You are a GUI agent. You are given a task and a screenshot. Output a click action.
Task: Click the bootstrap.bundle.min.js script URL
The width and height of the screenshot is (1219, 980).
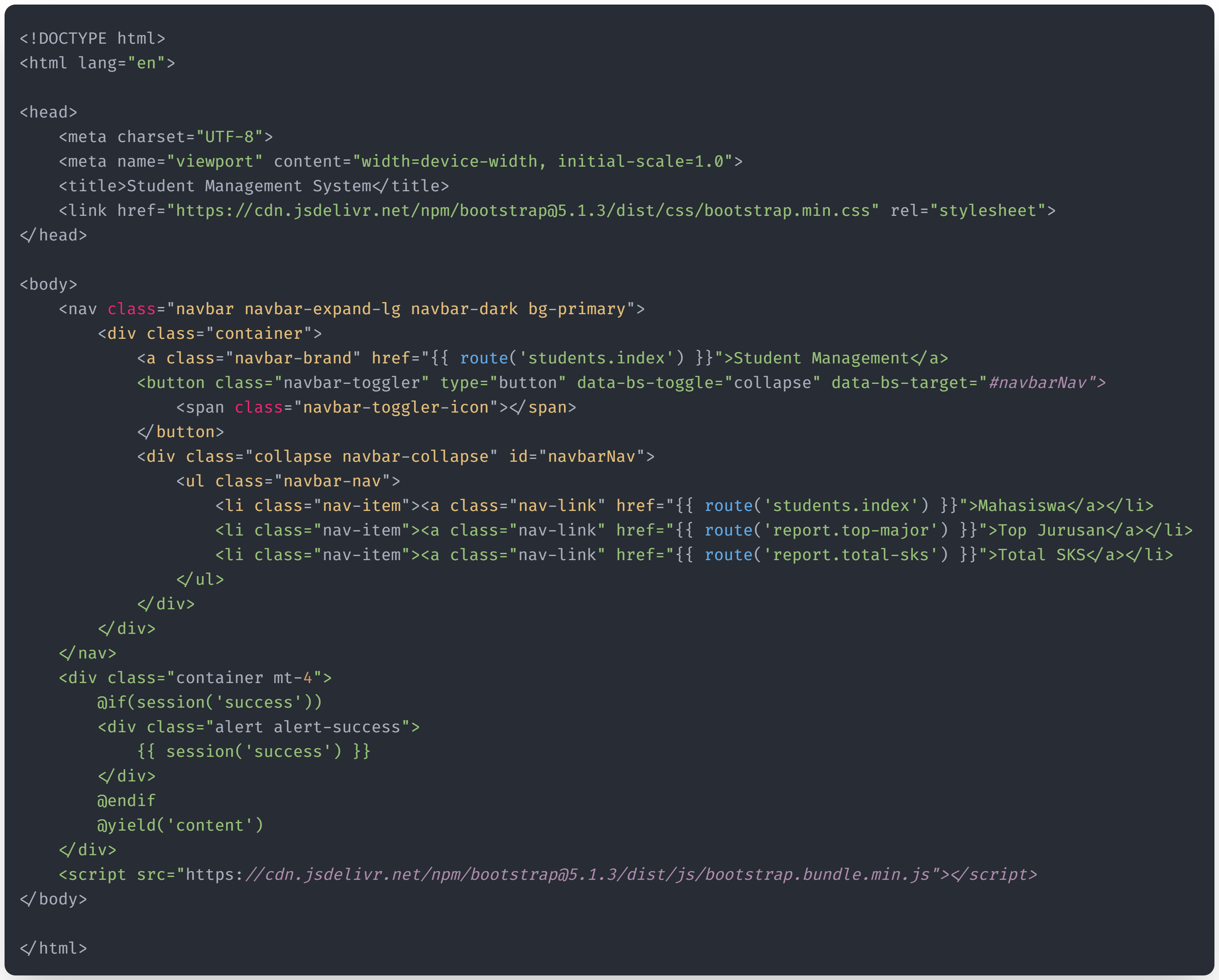click(558, 874)
